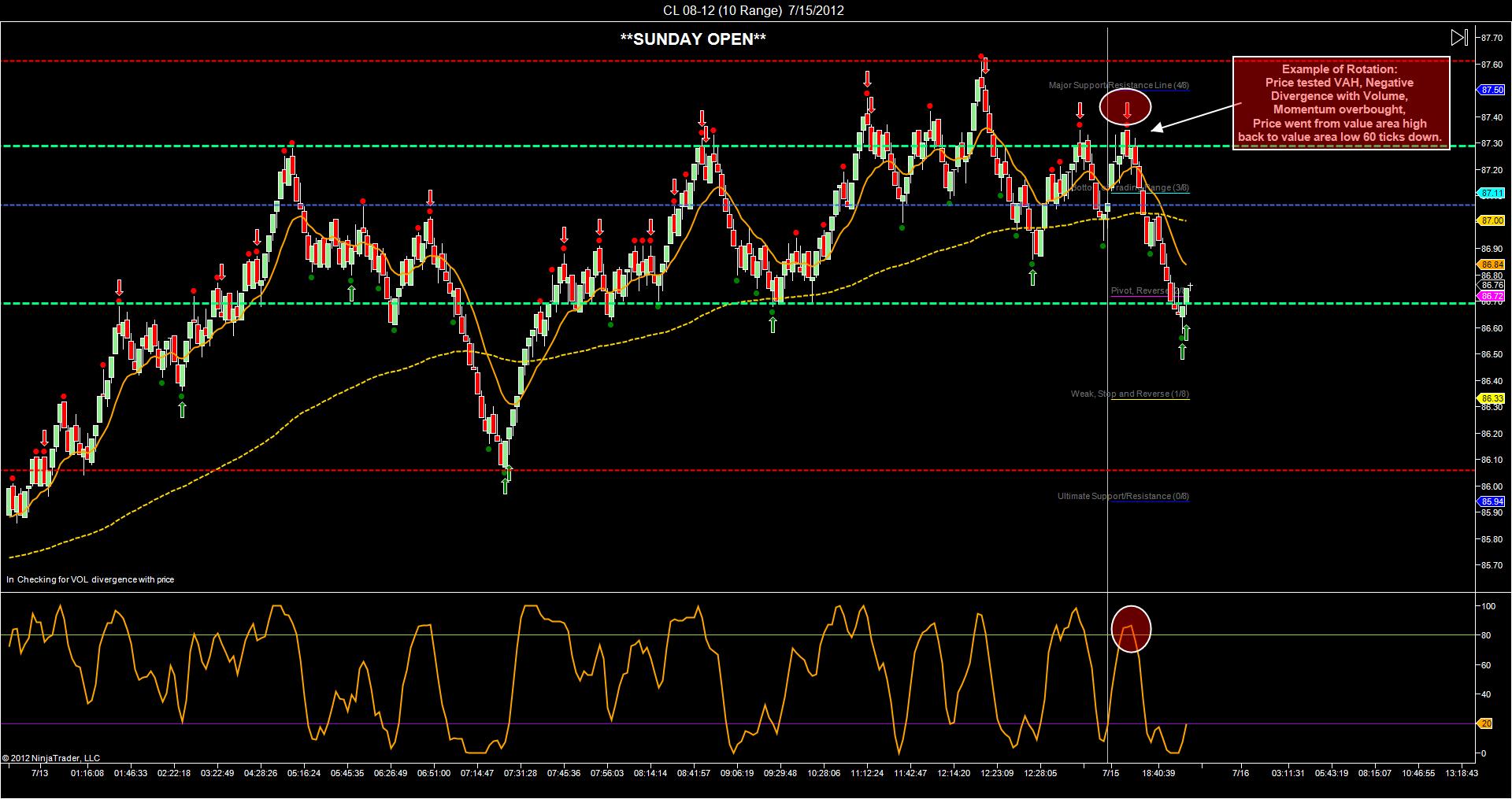Select the cyan 87.11 price marker
1512x799 pixels.
pyautogui.click(x=1491, y=193)
